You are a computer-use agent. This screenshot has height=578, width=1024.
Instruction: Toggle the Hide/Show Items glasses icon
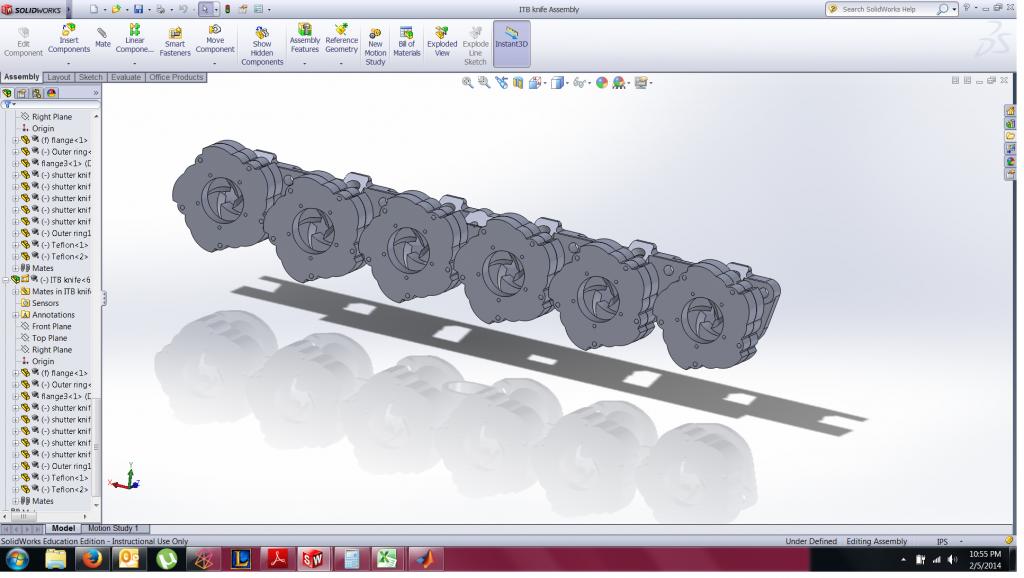pos(578,83)
